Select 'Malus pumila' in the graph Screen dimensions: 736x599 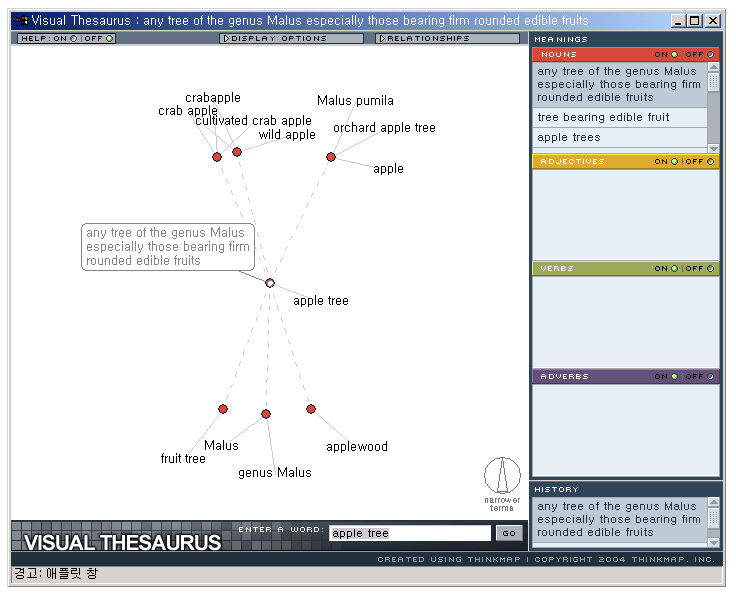[355, 100]
